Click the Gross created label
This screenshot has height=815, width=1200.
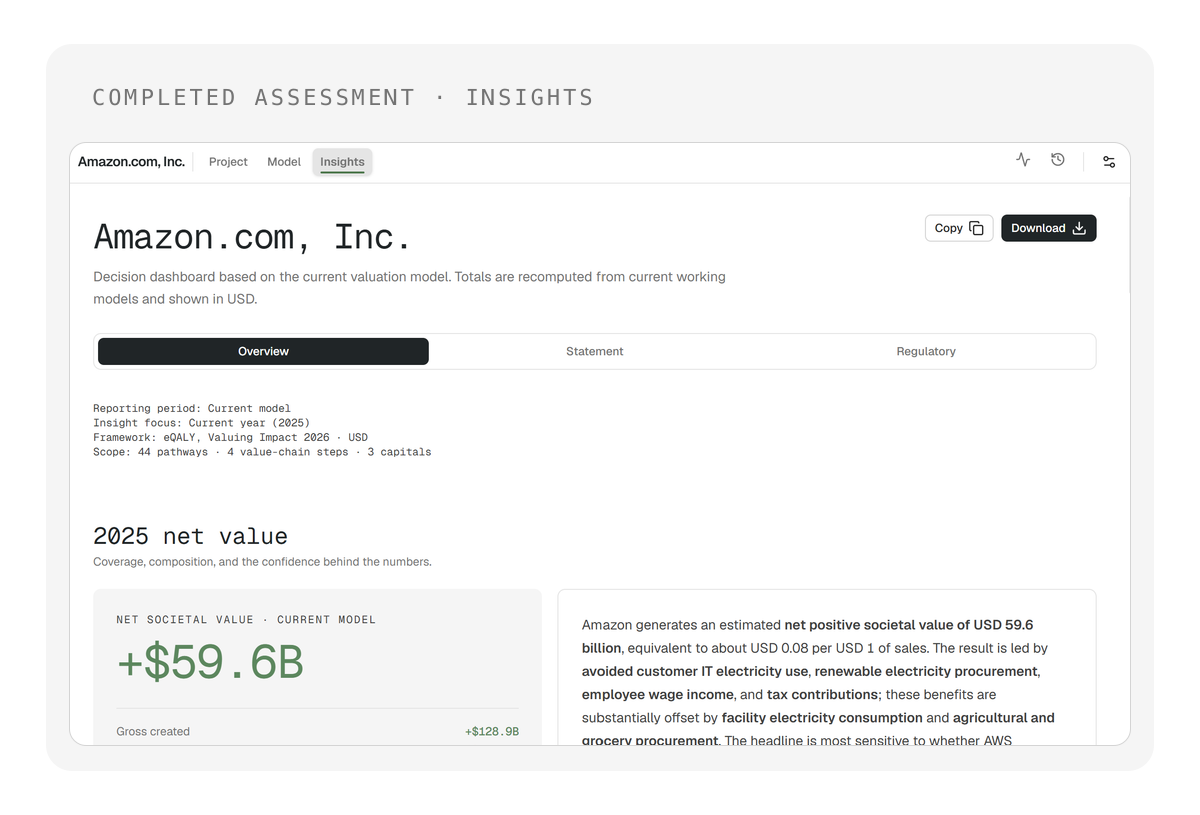pyautogui.click(x=153, y=732)
